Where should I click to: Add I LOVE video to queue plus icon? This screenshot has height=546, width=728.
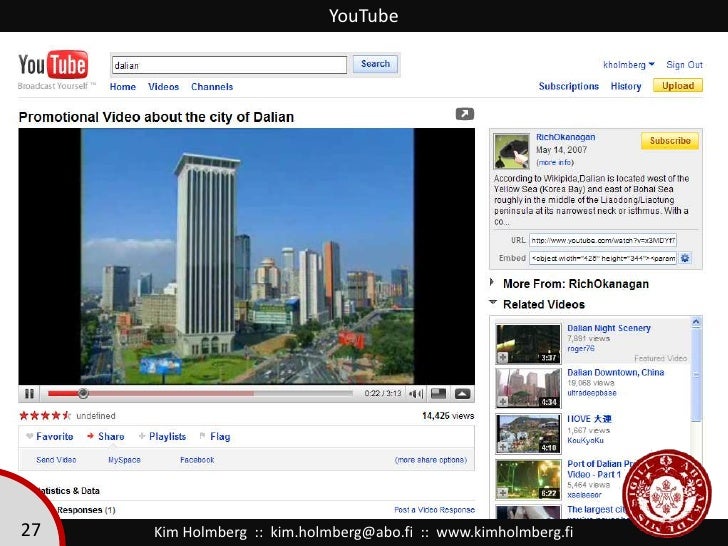pos(502,447)
